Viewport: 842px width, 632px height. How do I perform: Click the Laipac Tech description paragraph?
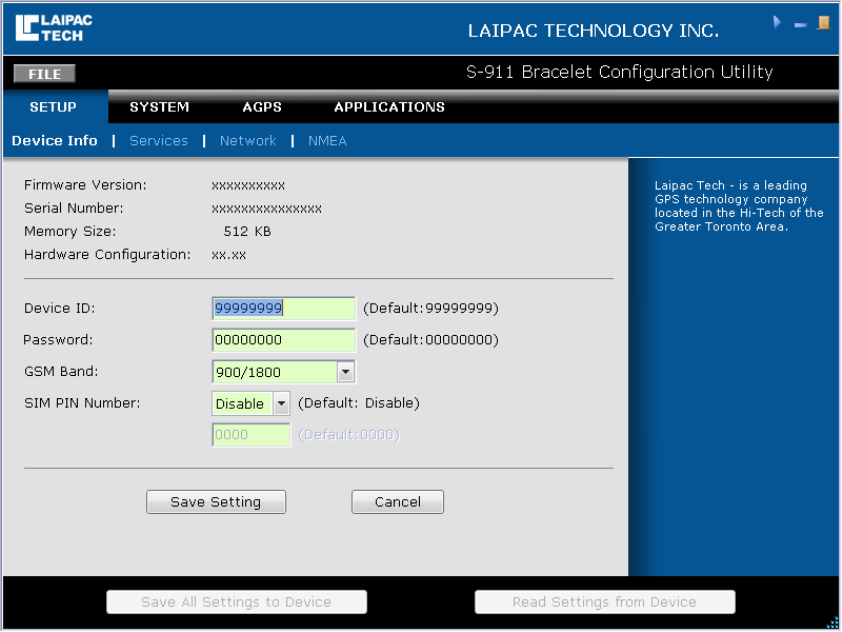point(739,206)
